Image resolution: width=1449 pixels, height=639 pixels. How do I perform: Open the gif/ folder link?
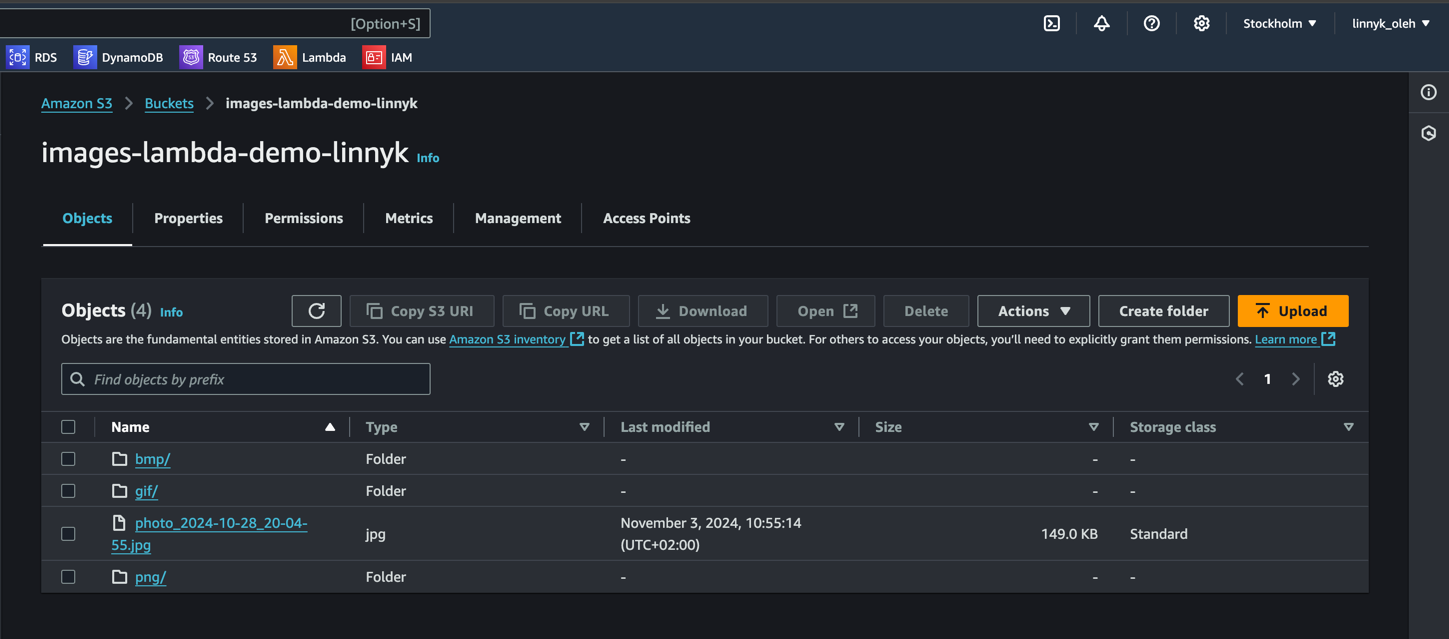147,491
